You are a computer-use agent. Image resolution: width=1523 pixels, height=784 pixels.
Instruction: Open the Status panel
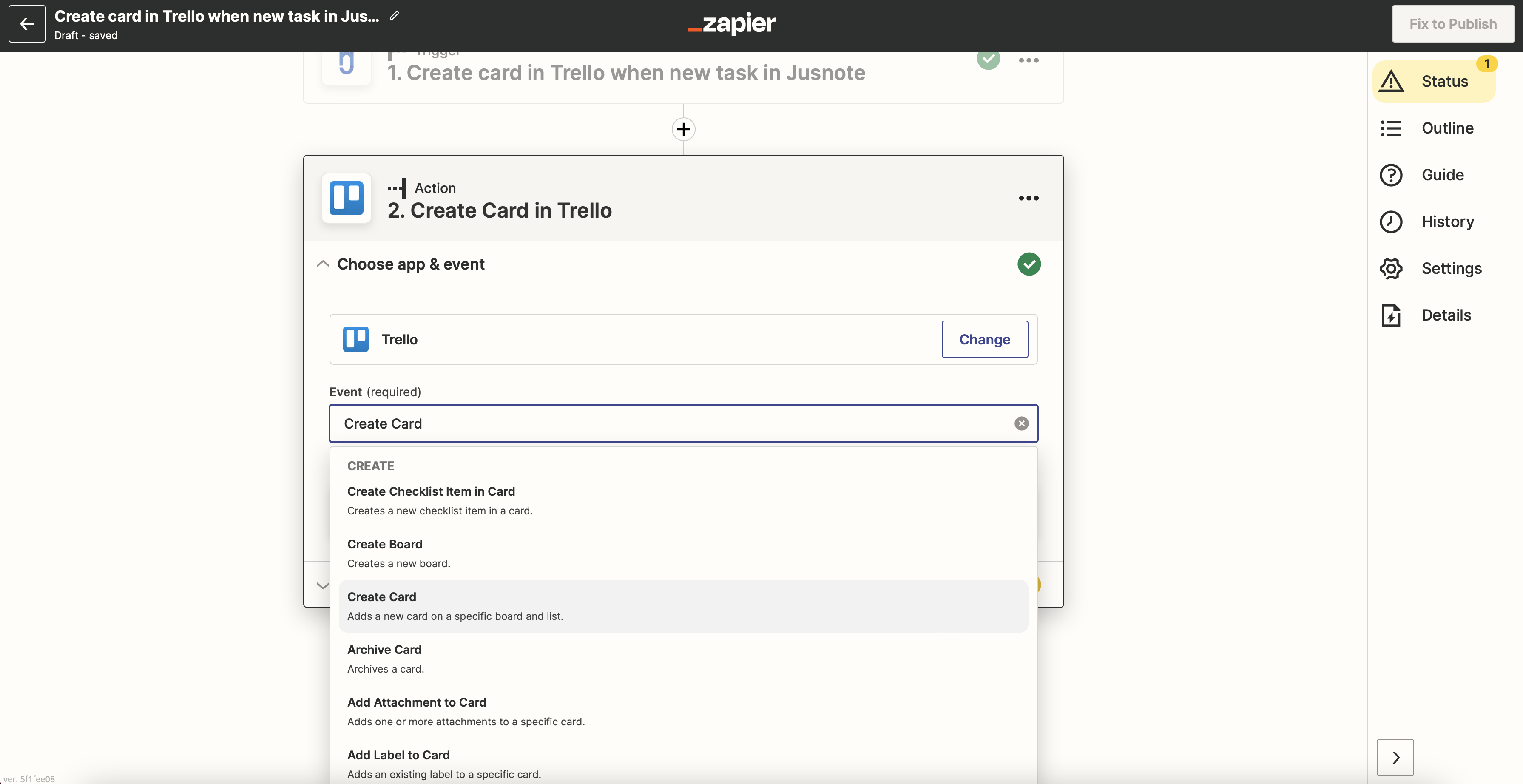point(1434,81)
